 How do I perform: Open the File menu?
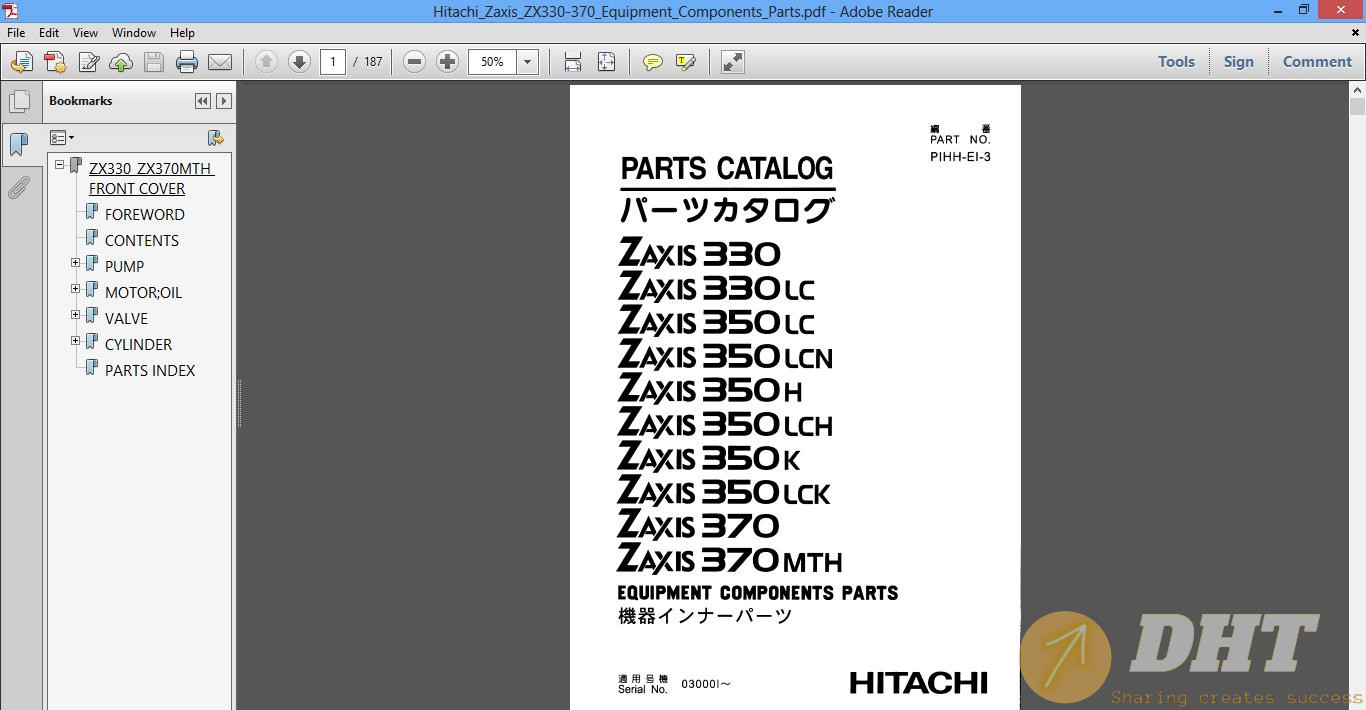coord(16,33)
